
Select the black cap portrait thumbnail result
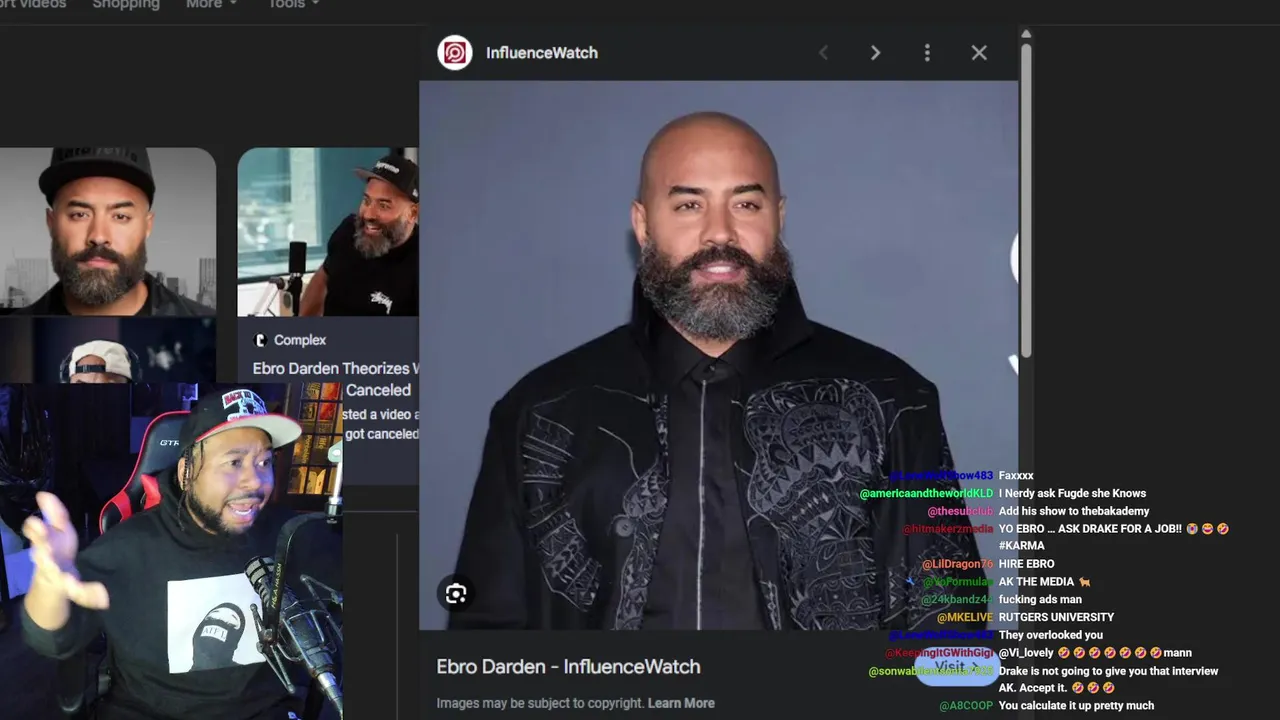point(108,232)
